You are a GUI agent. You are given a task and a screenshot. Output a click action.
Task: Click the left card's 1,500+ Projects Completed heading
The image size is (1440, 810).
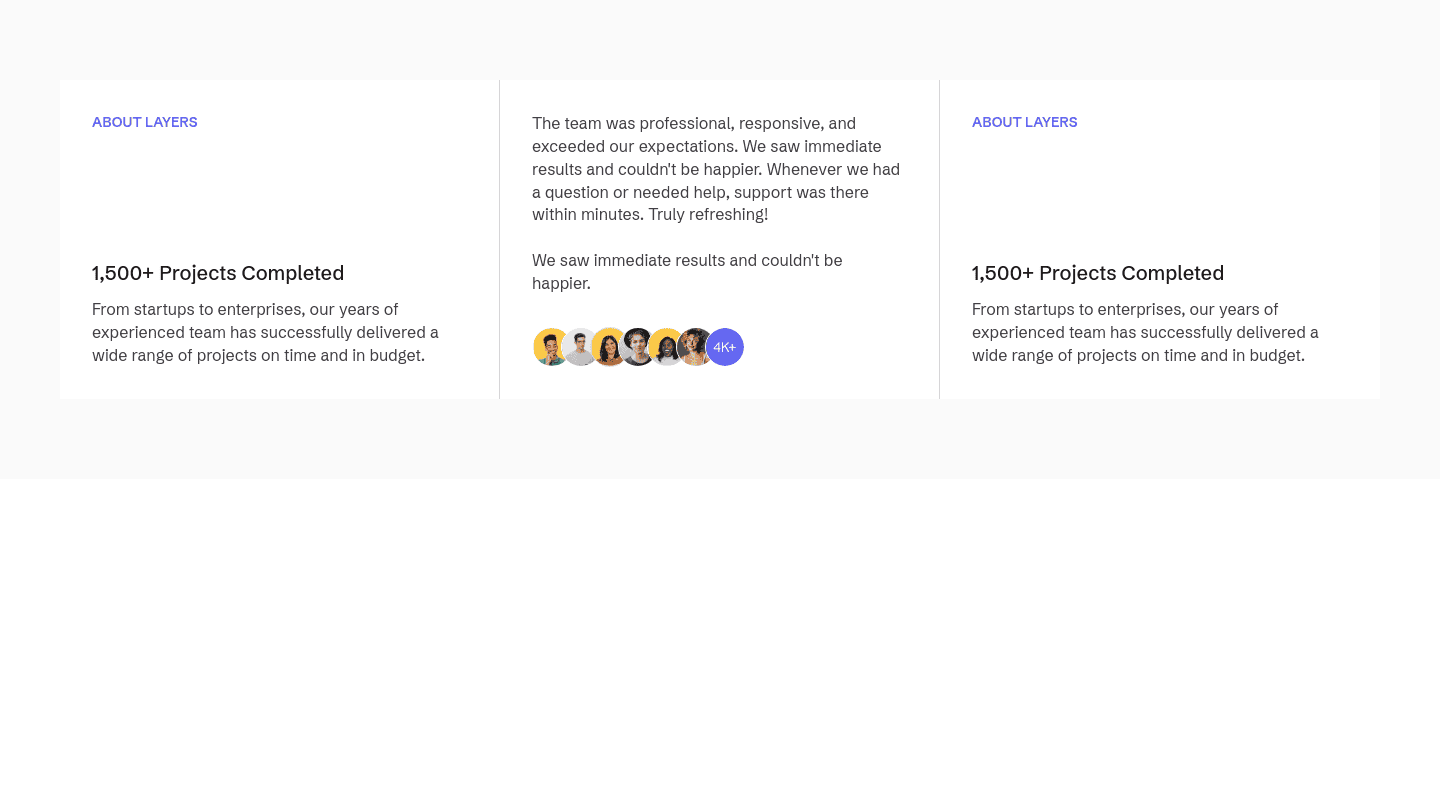[218, 273]
